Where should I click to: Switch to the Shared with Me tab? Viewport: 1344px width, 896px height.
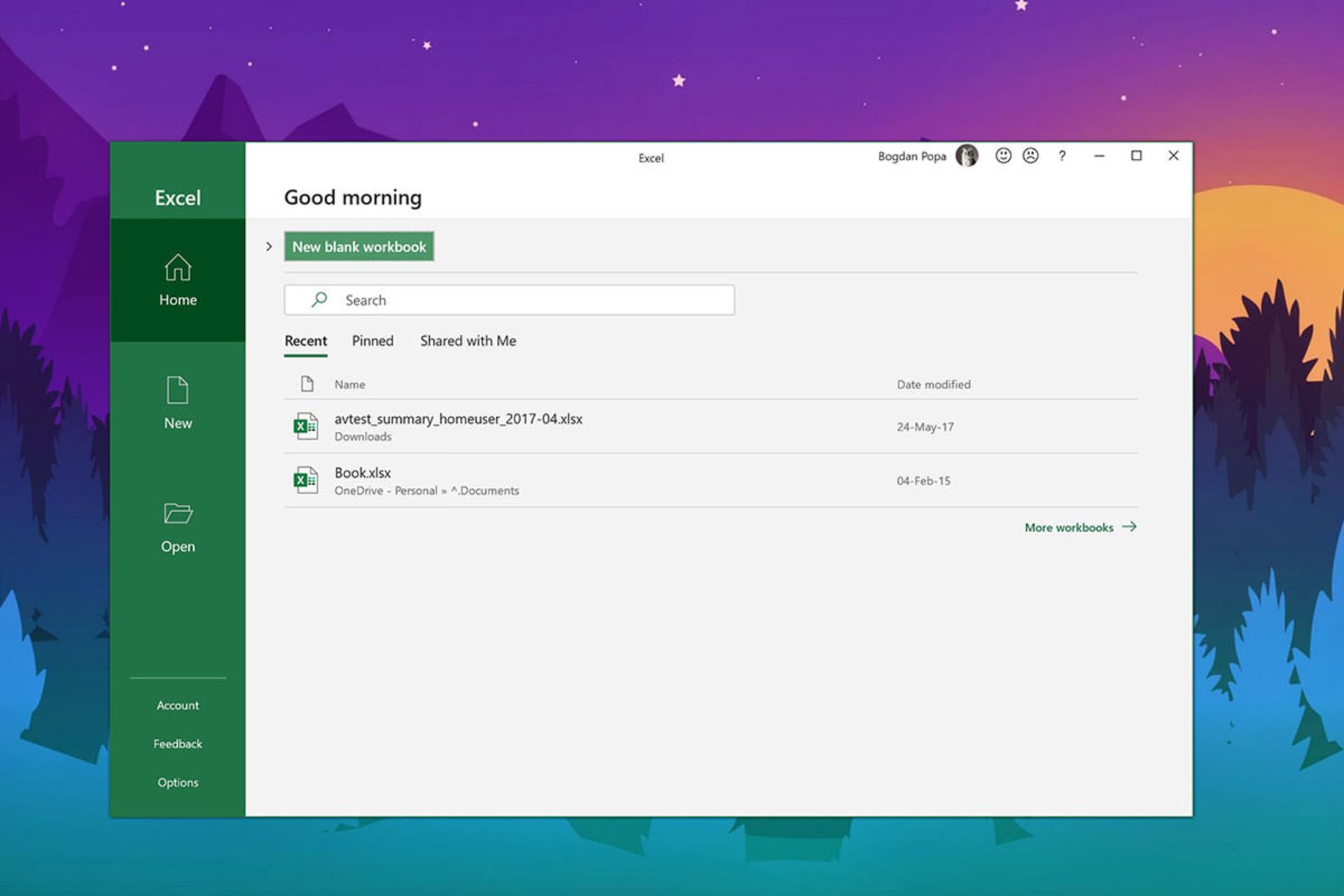coord(468,341)
